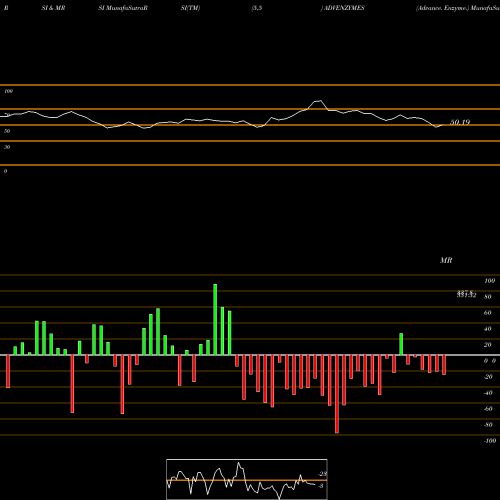Click the 'SI MunafaSutraR' header text
The height and width of the screenshot is (500, 500).
123,8
